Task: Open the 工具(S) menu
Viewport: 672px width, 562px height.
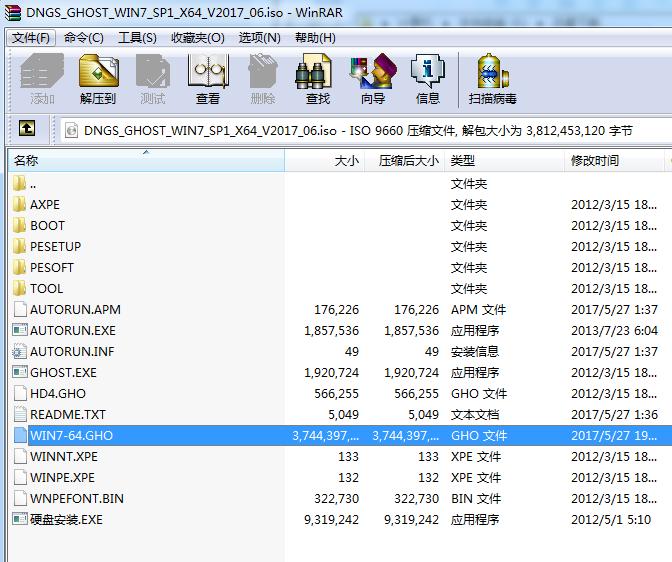Action: (137, 38)
